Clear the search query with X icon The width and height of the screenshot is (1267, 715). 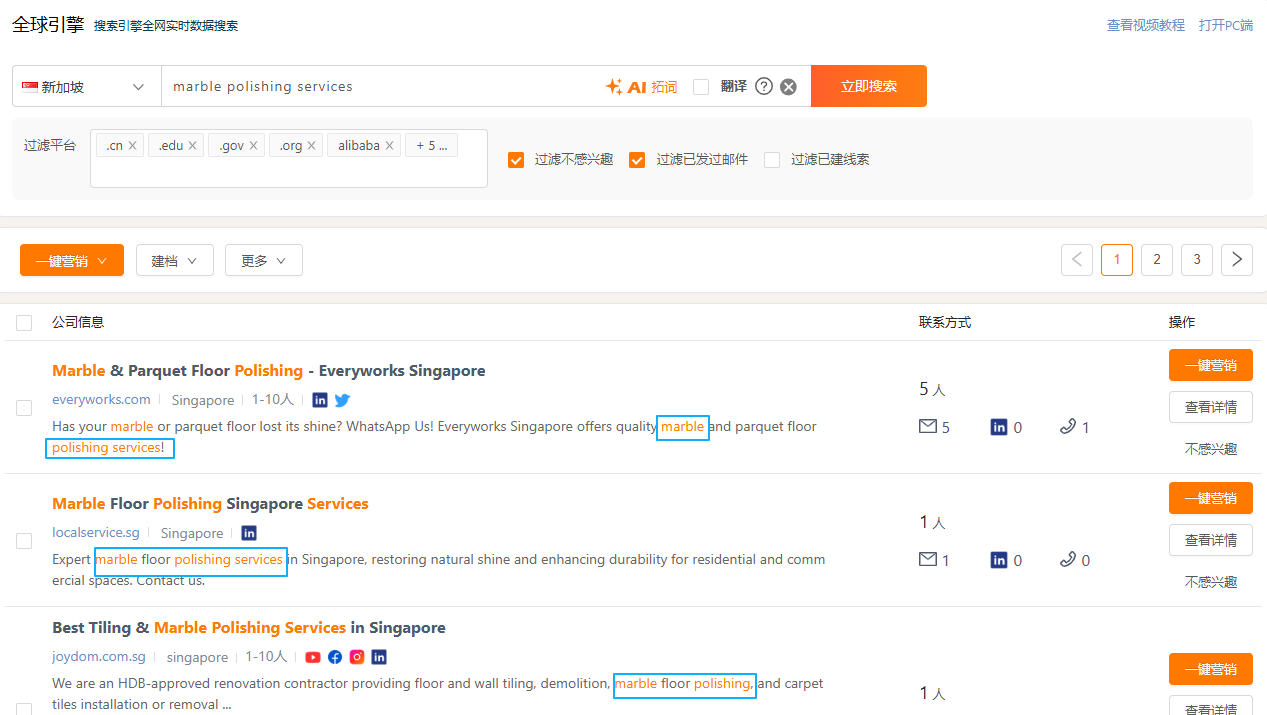coord(788,87)
